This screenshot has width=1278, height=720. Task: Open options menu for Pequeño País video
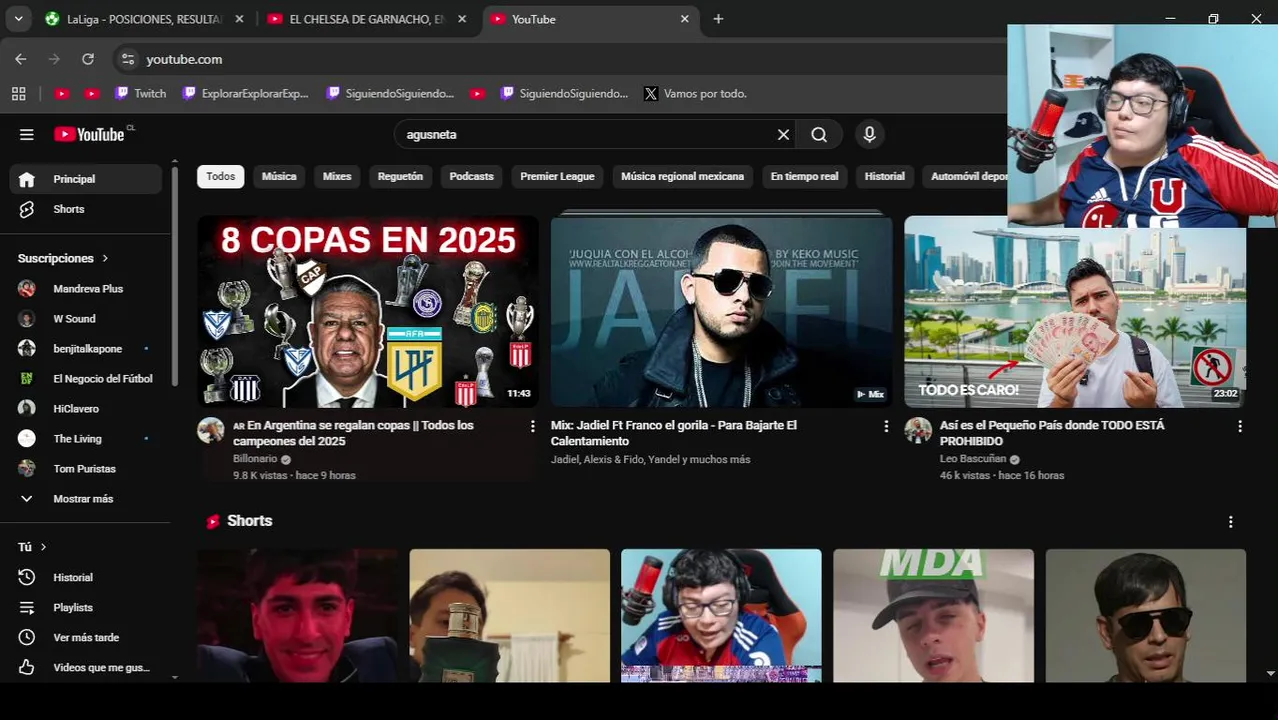pyautogui.click(x=1239, y=426)
